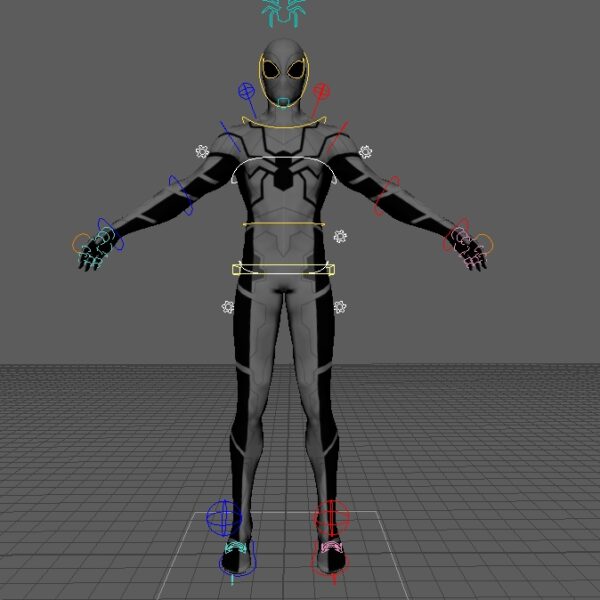Pick the pink double-arrow control on the foot
Viewport: 600px width, 600px height.
[331, 547]
